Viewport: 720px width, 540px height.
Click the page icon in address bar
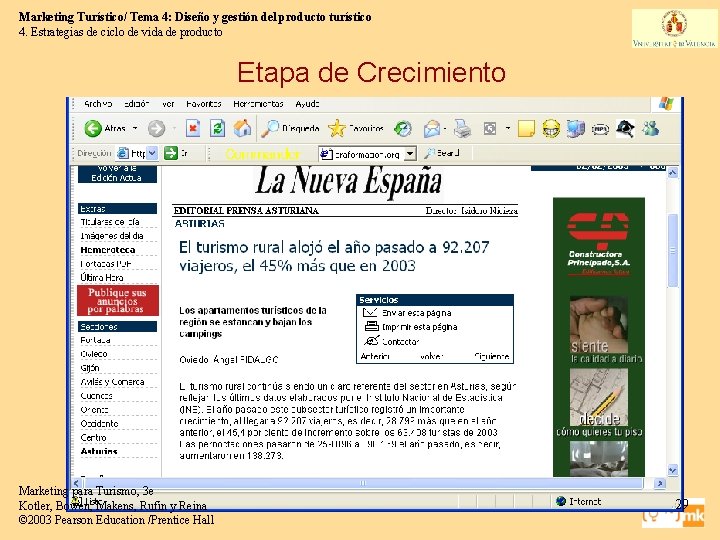pyautogui.click(x=123, y=153)
